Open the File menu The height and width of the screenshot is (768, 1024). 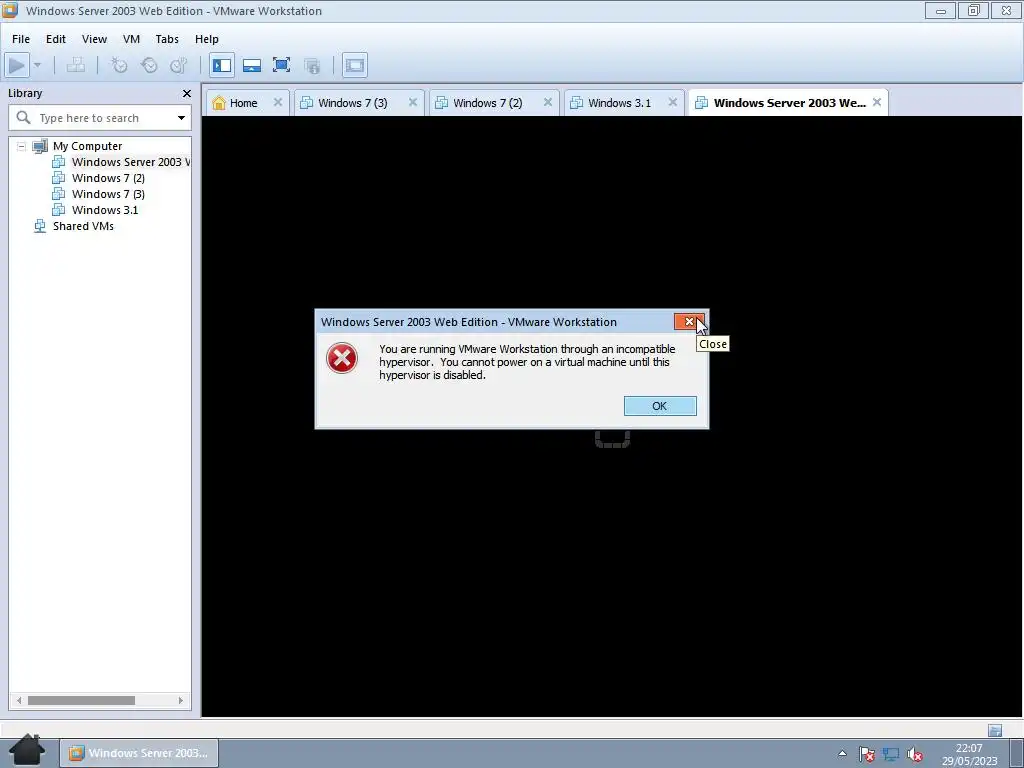[x=21, y=39]
